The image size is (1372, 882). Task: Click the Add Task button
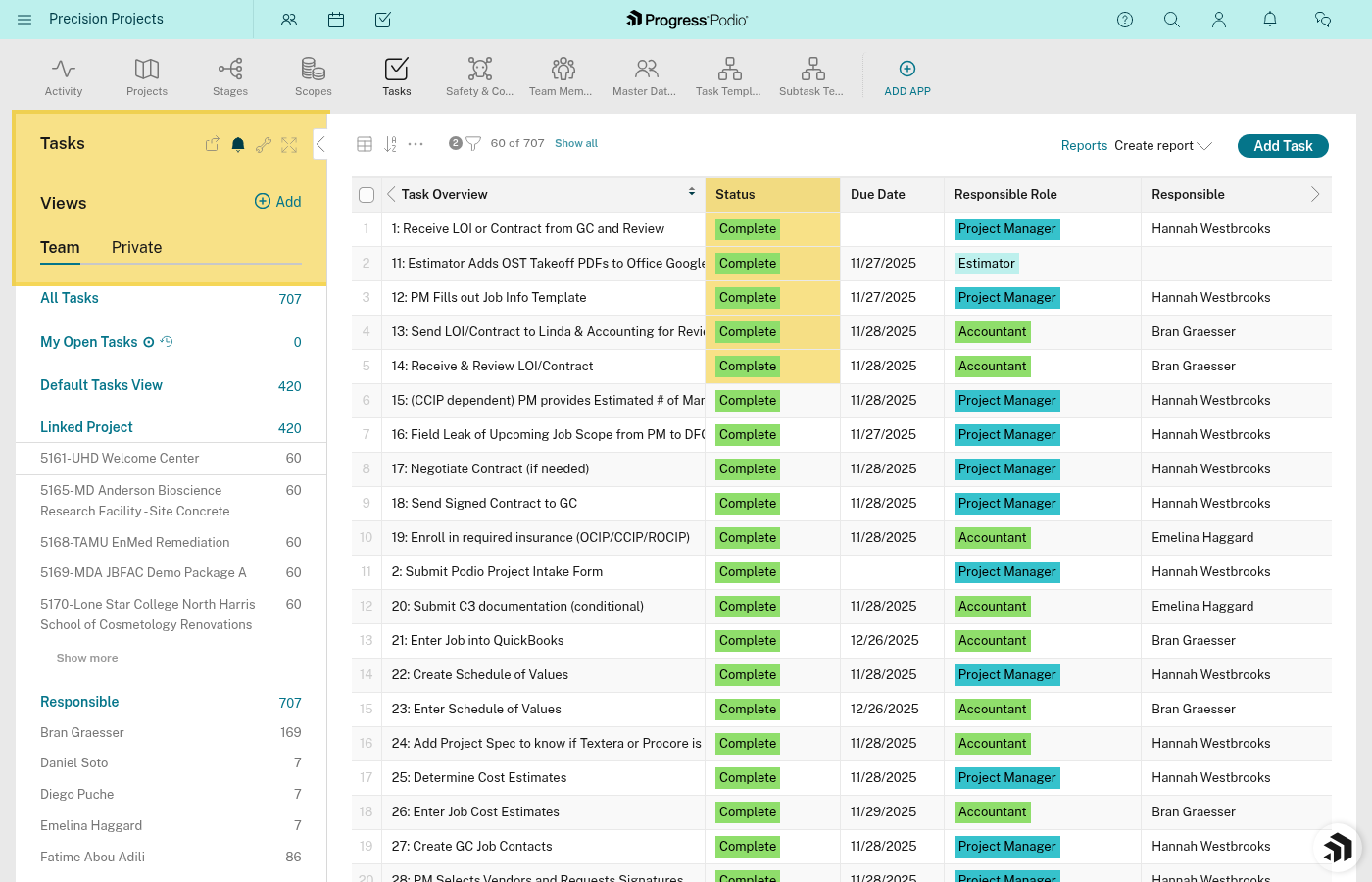point(1283,145)
